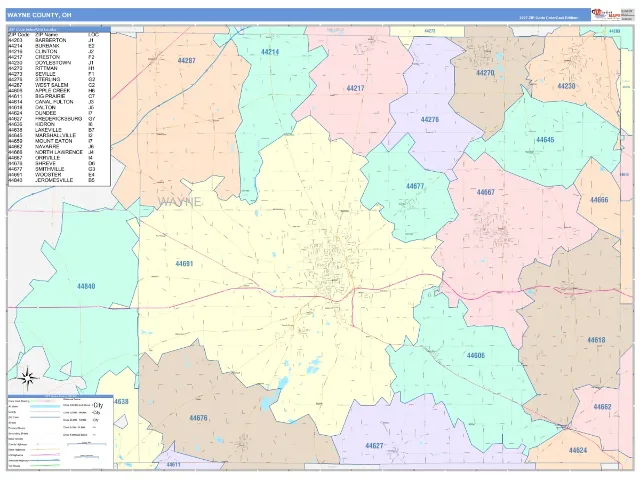Click the 44618 ZIP label on map
The width and height of the screenshot is (640, 480).
(596, 340)
